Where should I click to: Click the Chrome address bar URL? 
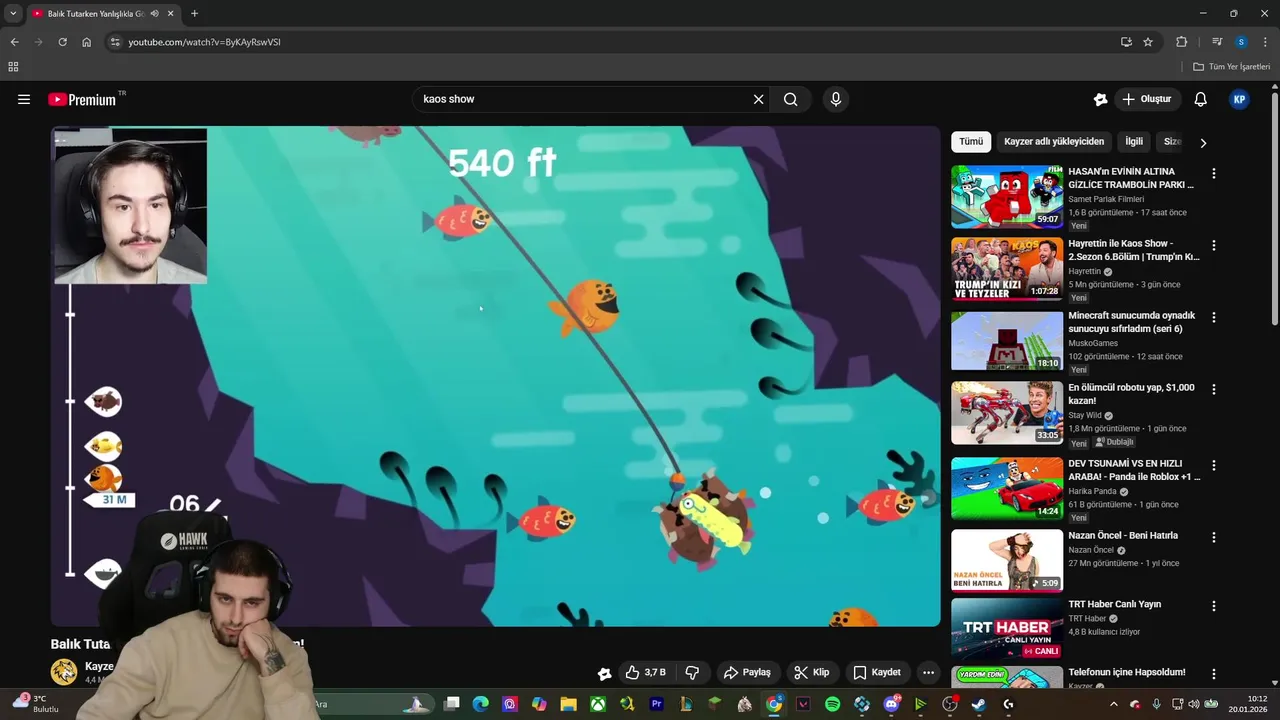click(204, 42)
